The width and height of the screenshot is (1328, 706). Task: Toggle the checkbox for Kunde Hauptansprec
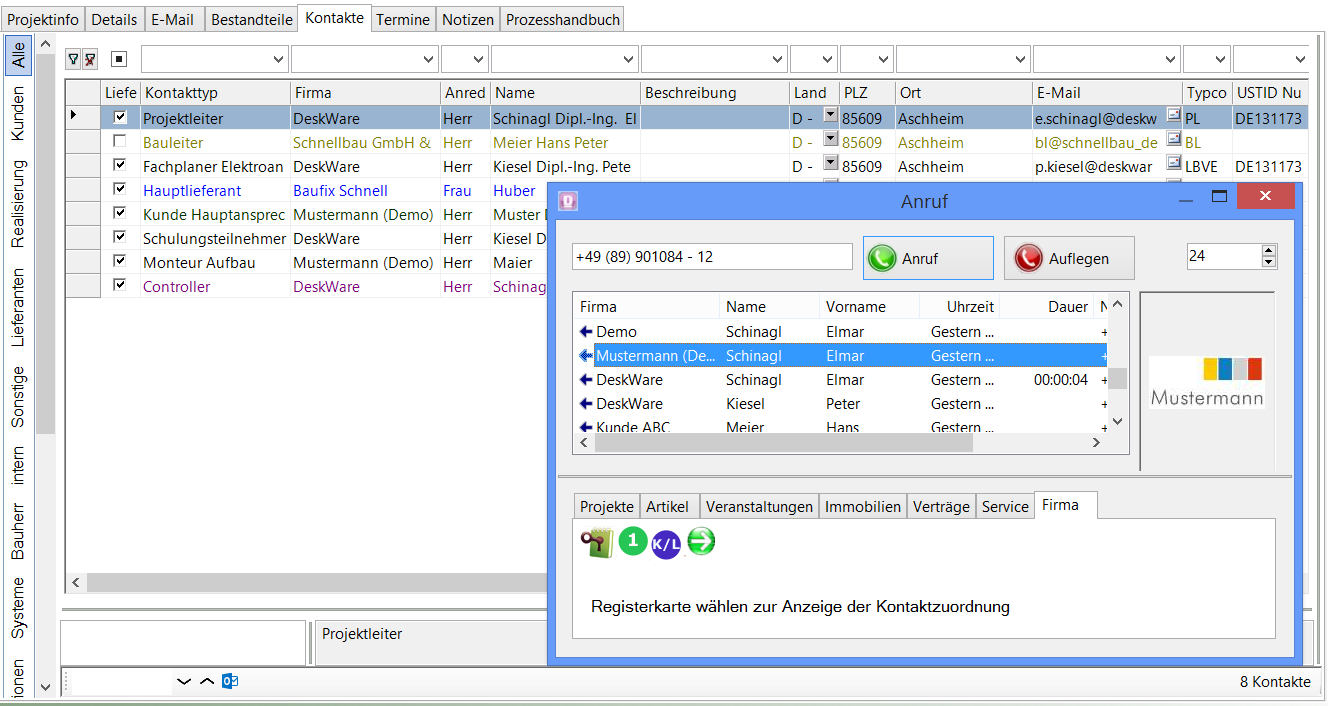coord(120,213)
